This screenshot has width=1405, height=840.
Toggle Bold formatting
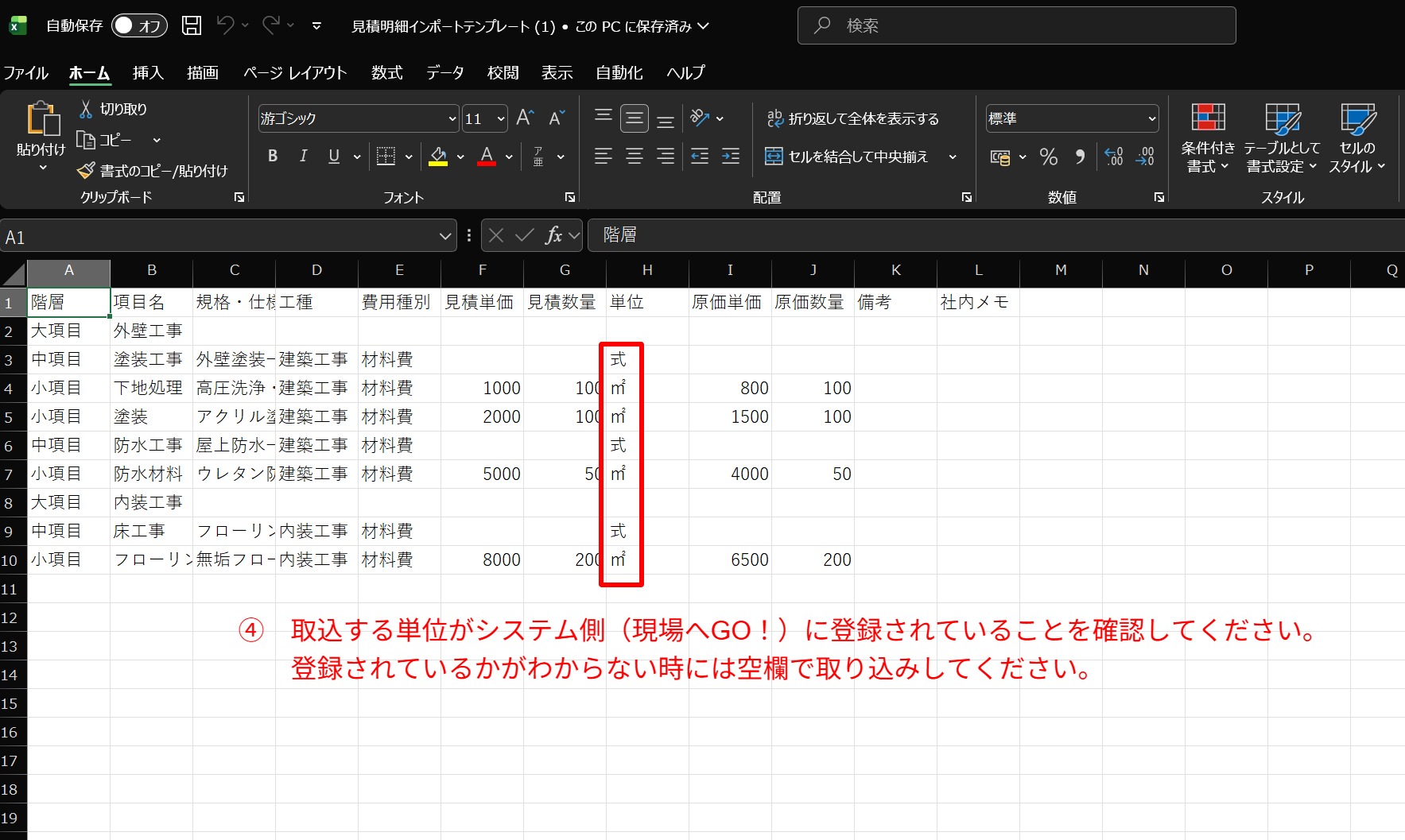(273, 157)
